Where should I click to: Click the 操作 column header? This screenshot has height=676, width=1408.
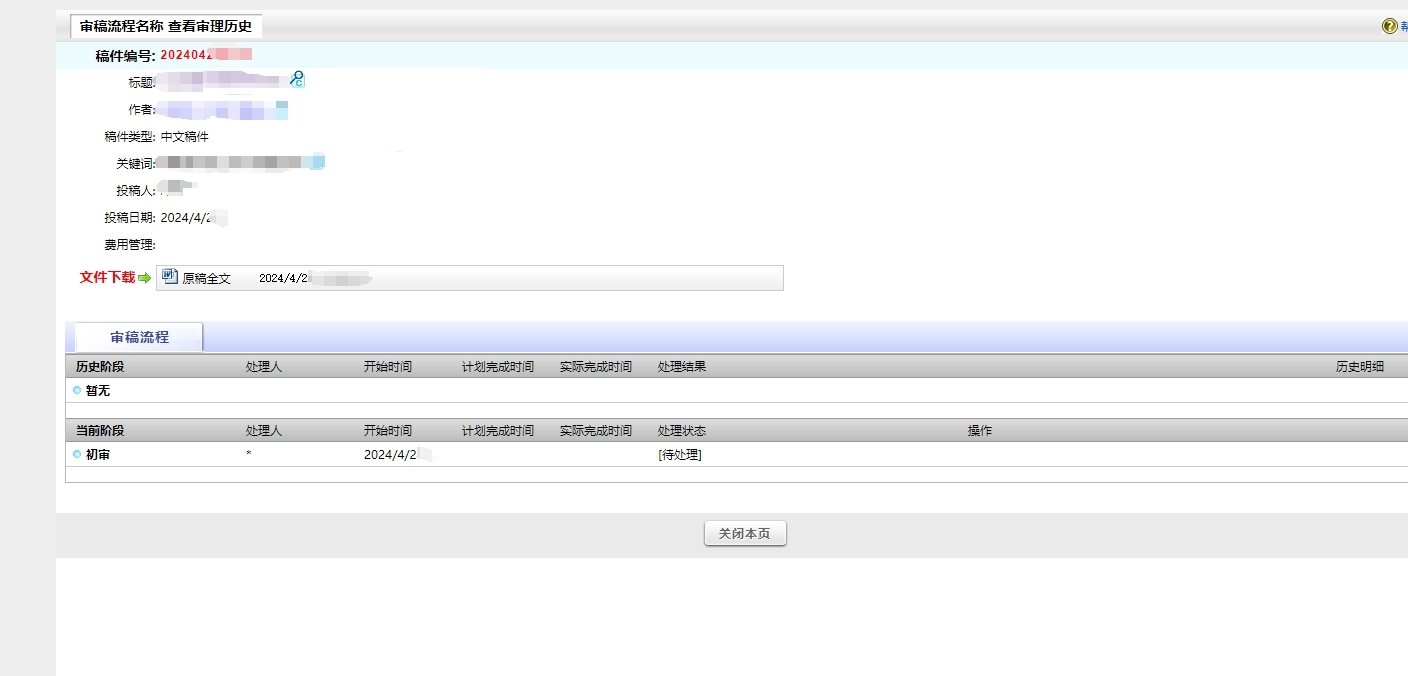[x=979, y=431]
